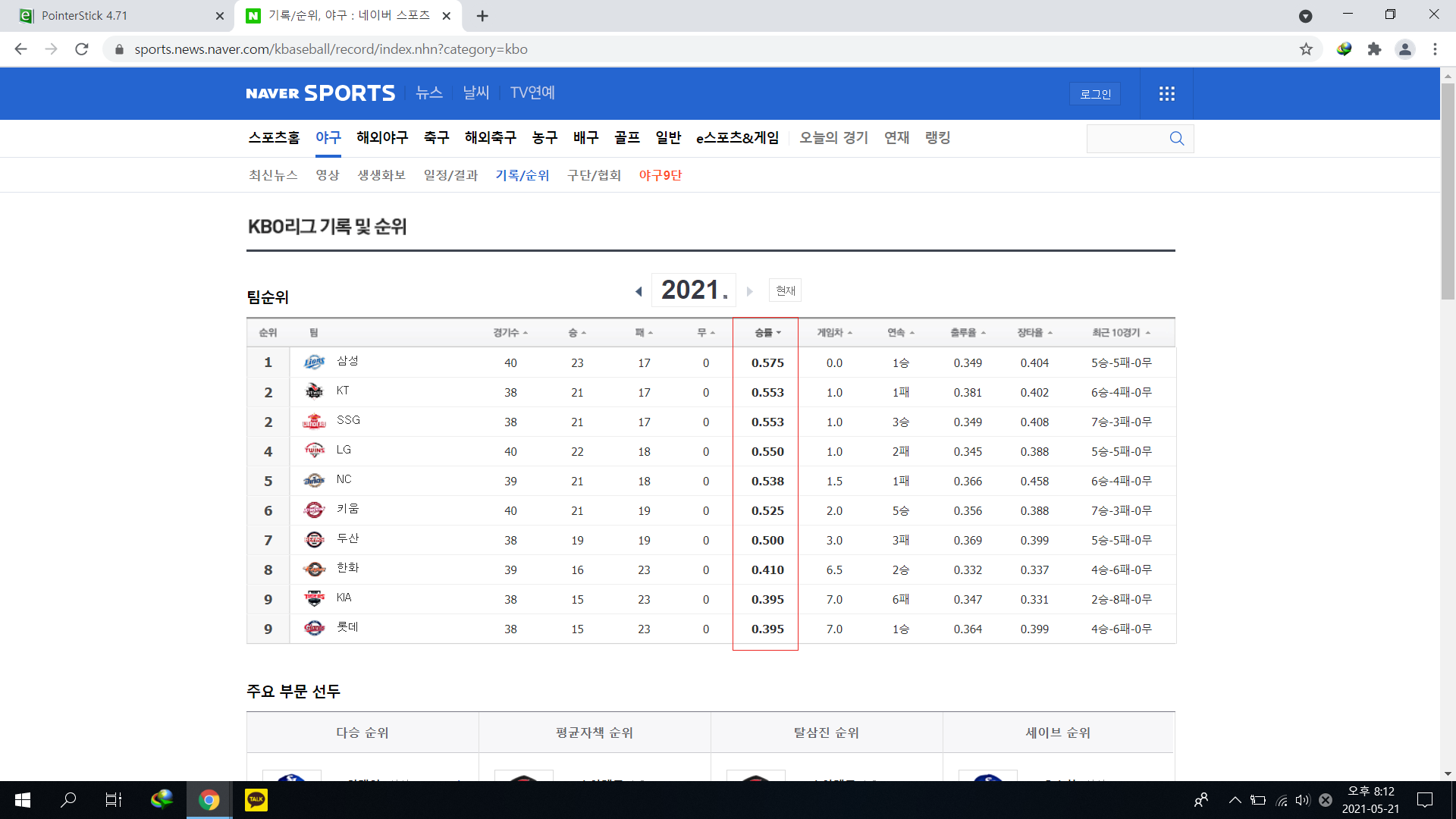Open the Naver services grid menu icon

coord(1166,93)
